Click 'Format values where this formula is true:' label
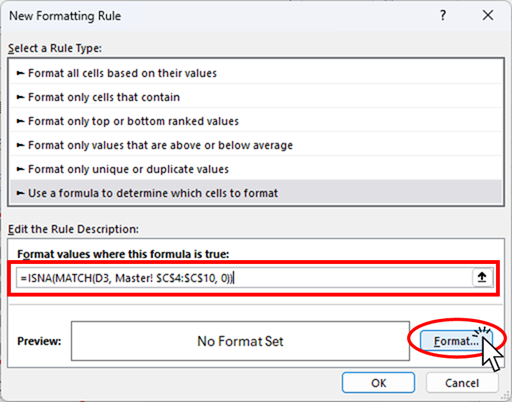512x402 pixels. [123, 254]
